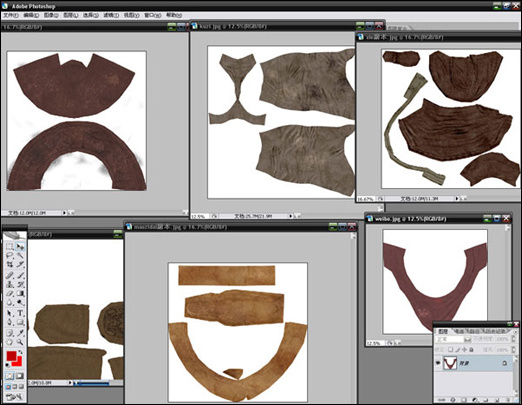Open the layer opacity 100% arrow

pos(513,339)
